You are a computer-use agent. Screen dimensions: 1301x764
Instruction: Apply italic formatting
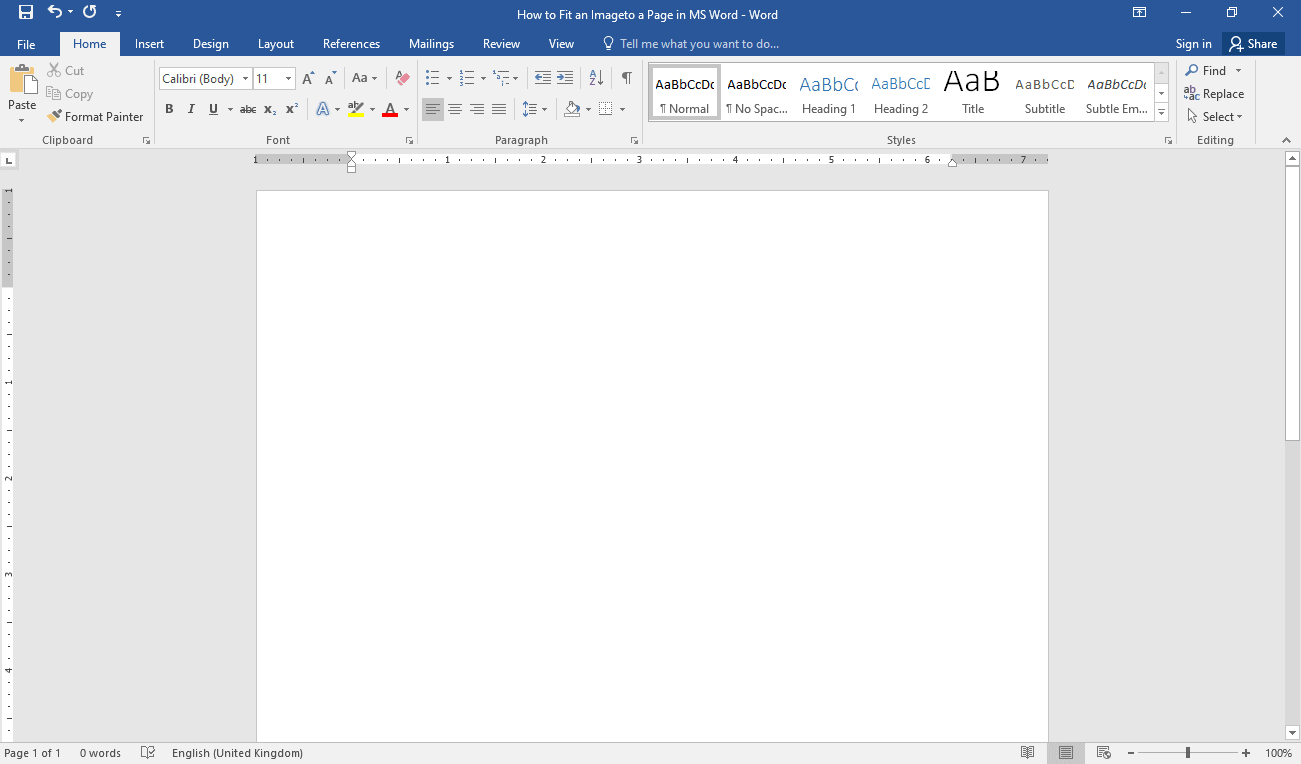point(190,109)
